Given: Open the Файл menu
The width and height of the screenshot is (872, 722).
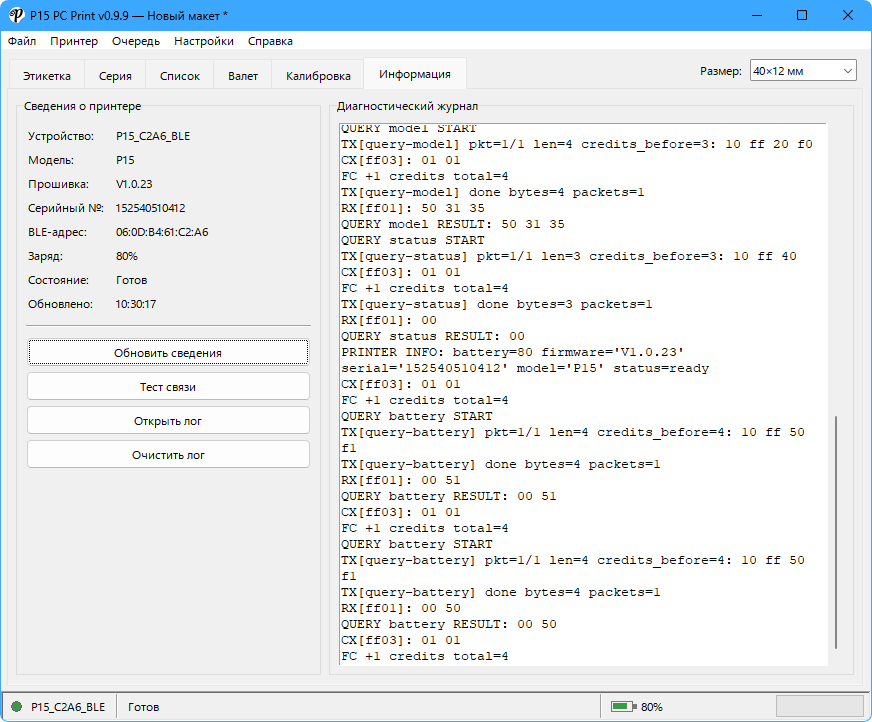Looking at the screenshot, I should coord(22,41).
